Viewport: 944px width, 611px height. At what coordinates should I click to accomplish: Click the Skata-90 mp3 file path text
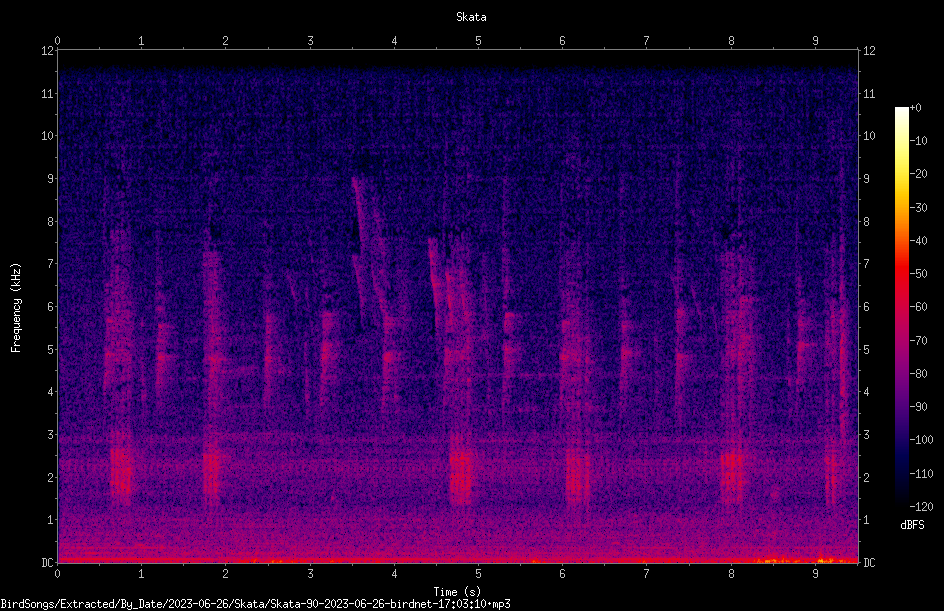pos(255,604)
